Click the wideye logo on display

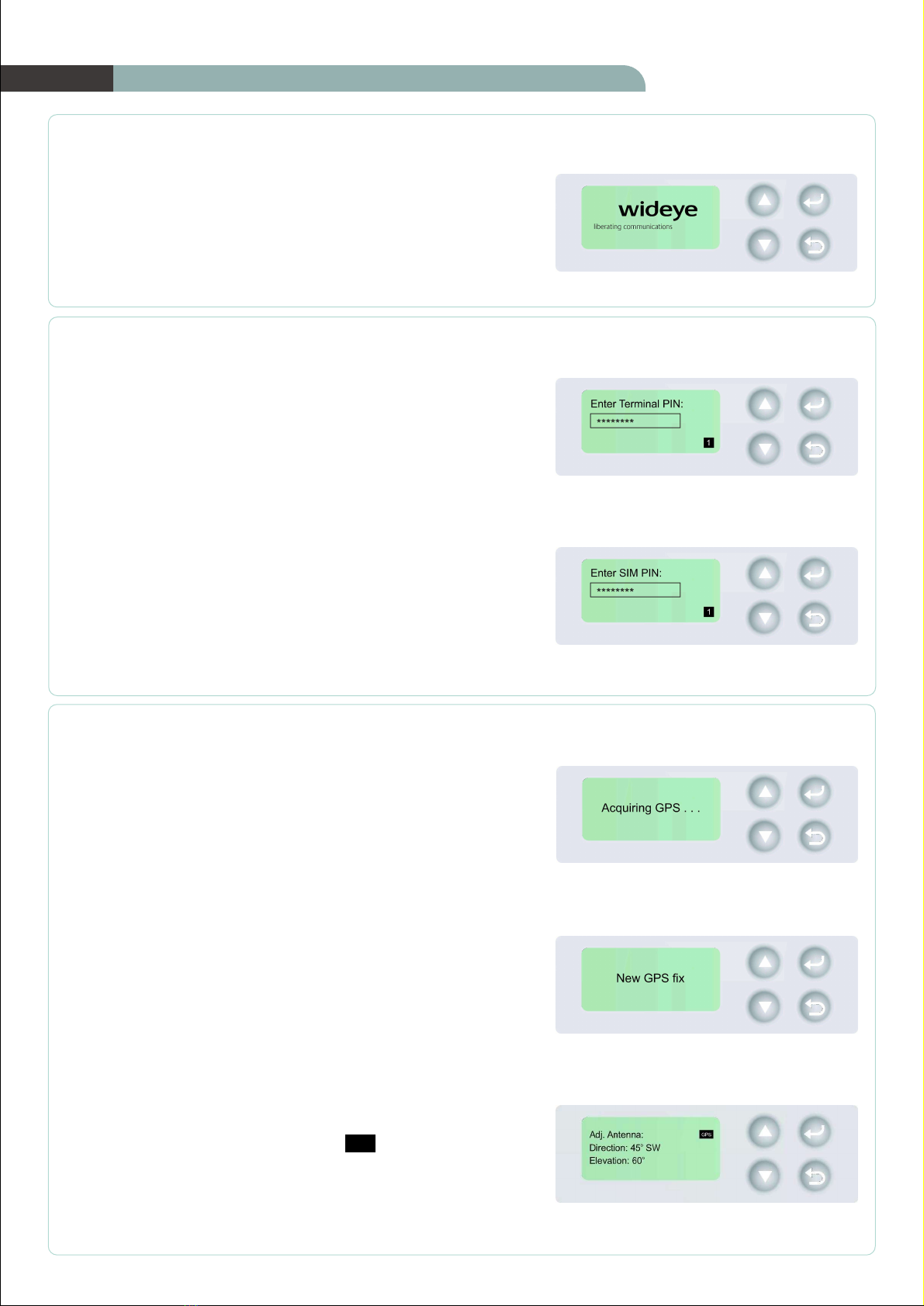658,210
